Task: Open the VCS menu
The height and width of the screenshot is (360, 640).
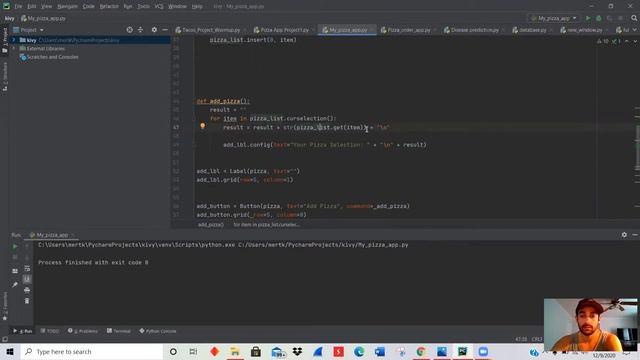Action: (159, 7)
